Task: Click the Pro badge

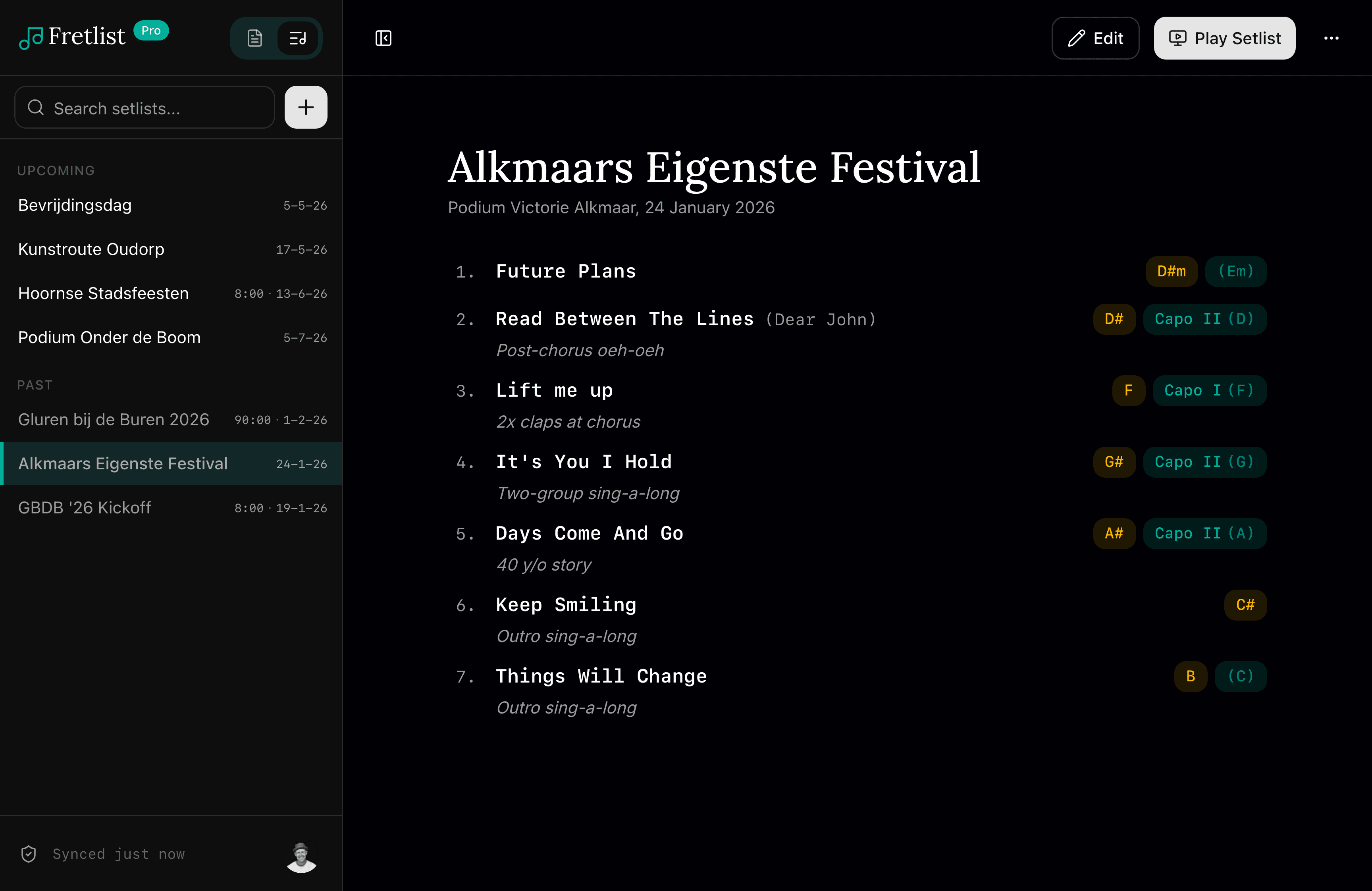Action: tap(151, 31)
